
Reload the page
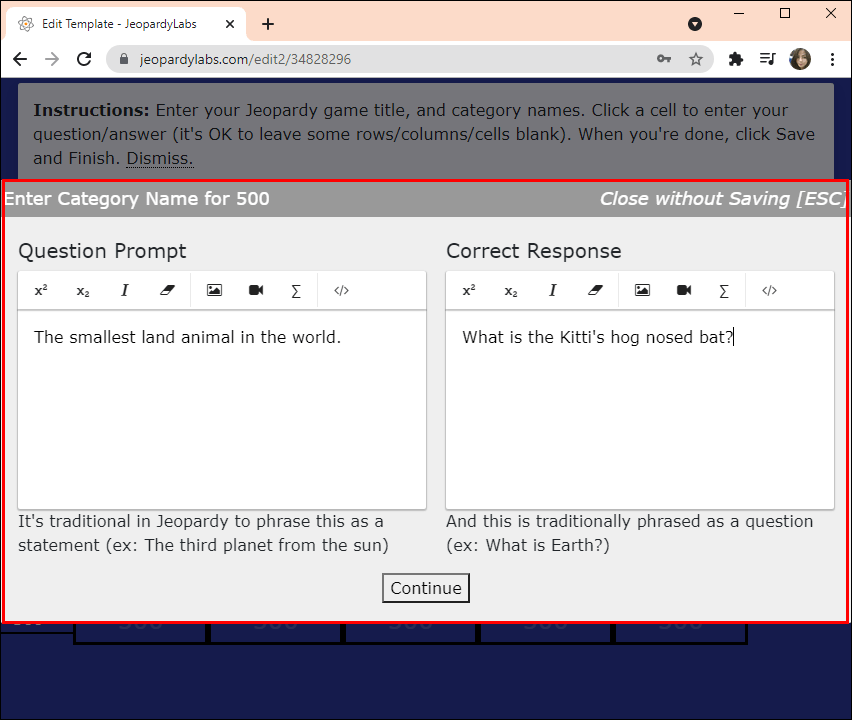pyautogui.click(x=84, y=59)
